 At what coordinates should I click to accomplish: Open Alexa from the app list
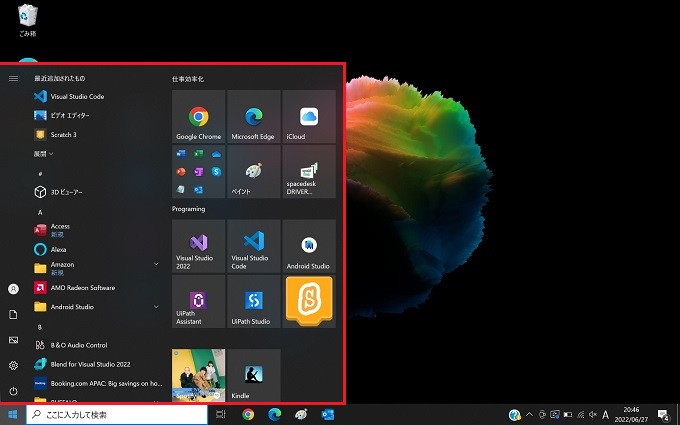(x=98, y=249)
